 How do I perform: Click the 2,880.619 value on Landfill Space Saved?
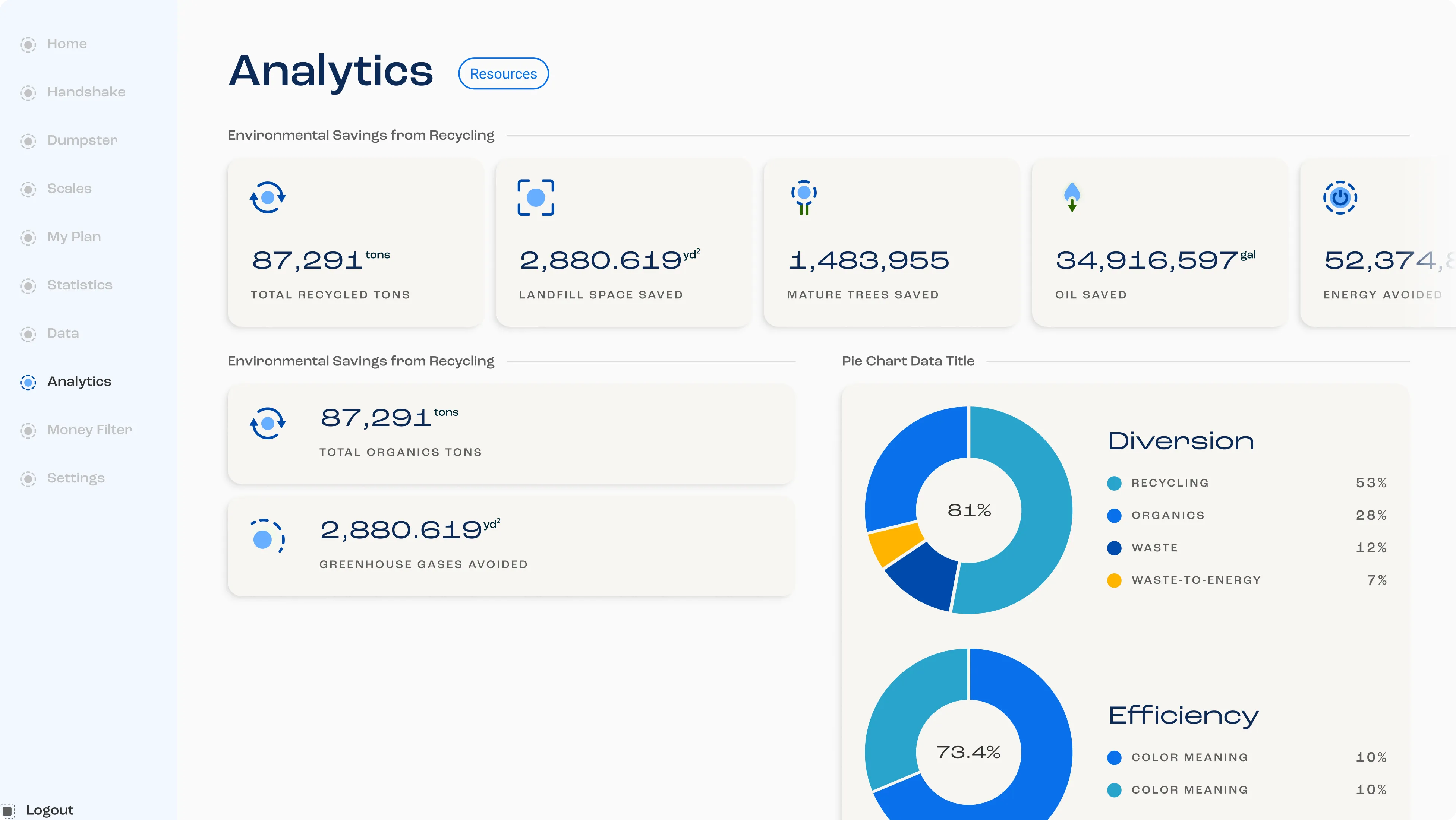click(x=609, y=260)
